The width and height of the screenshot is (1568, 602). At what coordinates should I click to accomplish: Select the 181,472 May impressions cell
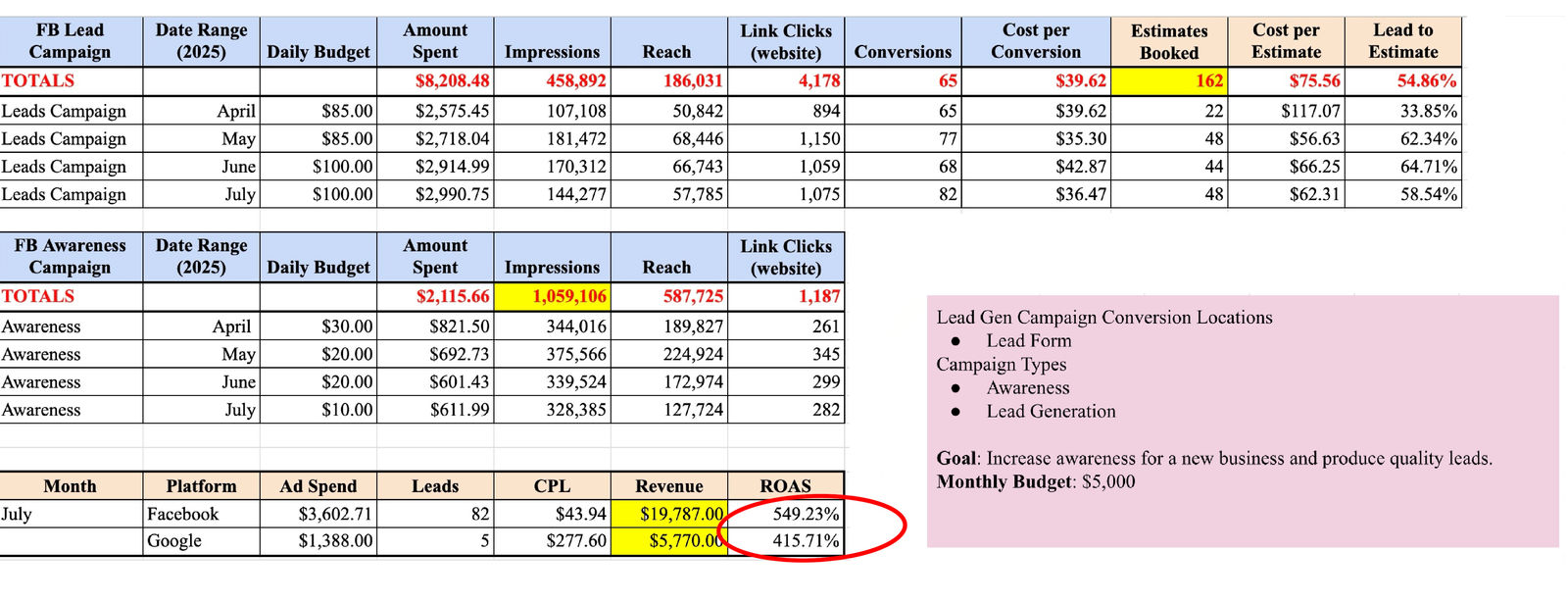552,138
